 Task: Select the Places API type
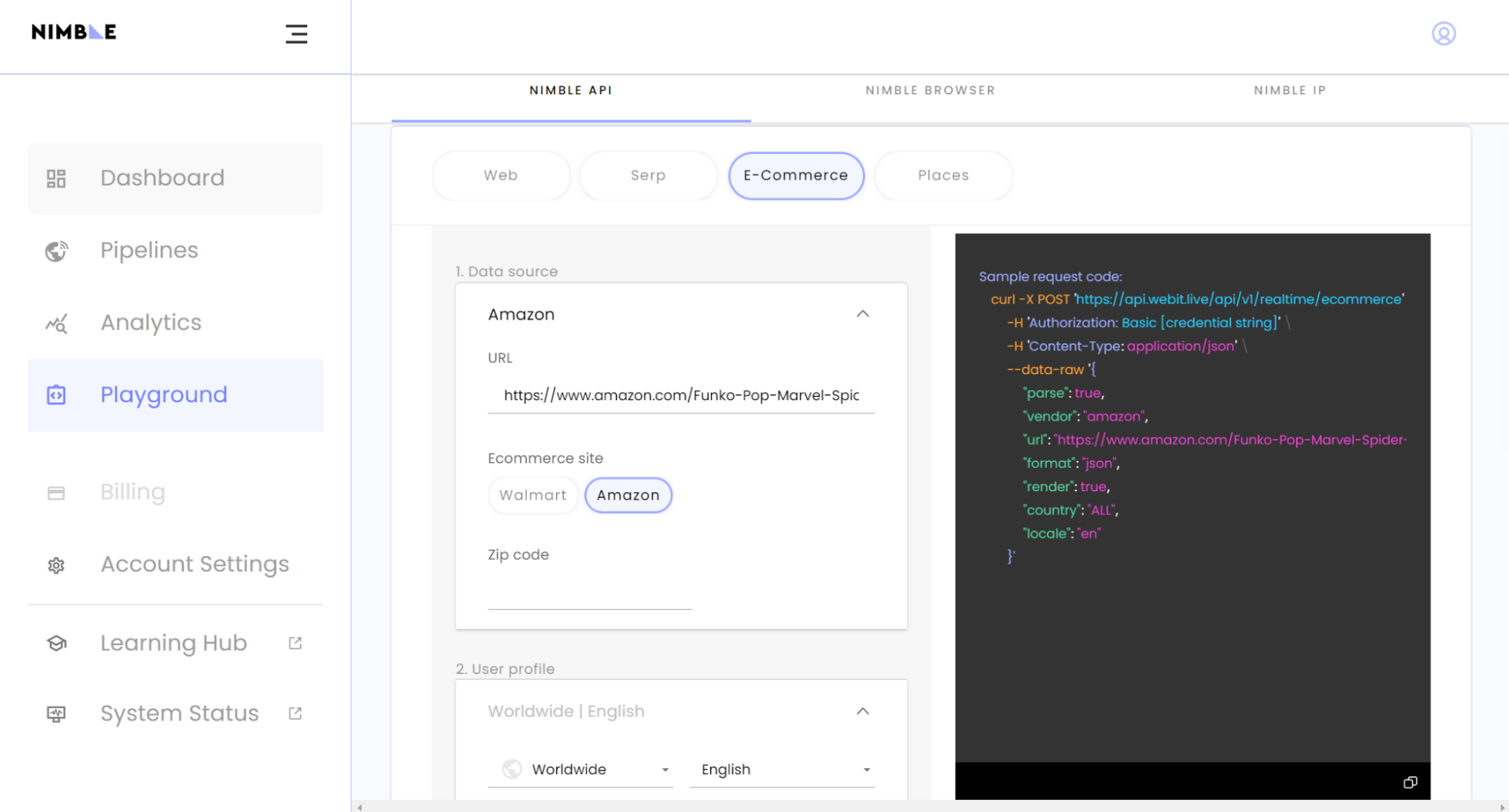pos(943,175)
